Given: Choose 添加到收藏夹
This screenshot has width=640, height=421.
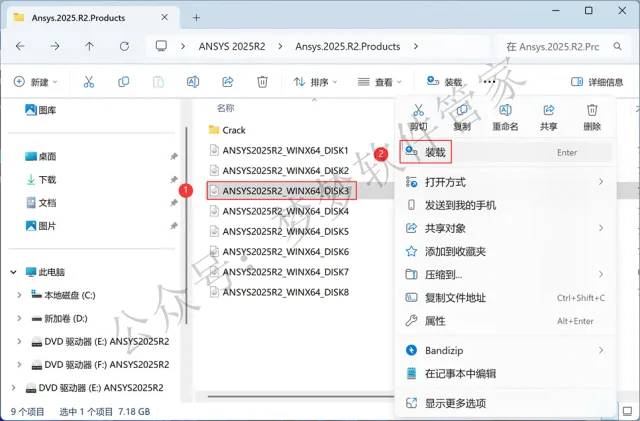Looking at the screenshot, I should coord(505,252).
